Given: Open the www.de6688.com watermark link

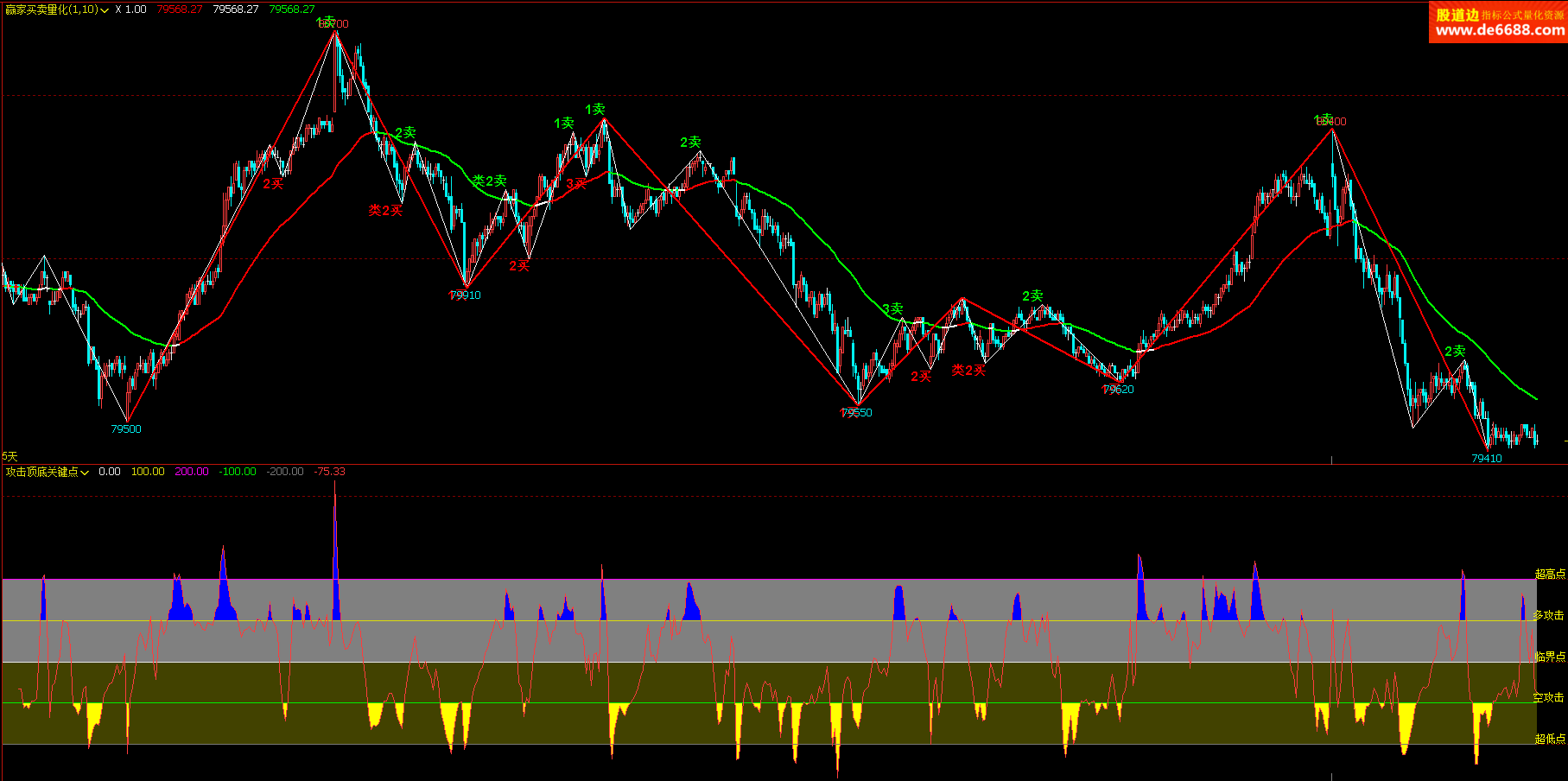Looking at the screenshot, I should click(1499, 30).
